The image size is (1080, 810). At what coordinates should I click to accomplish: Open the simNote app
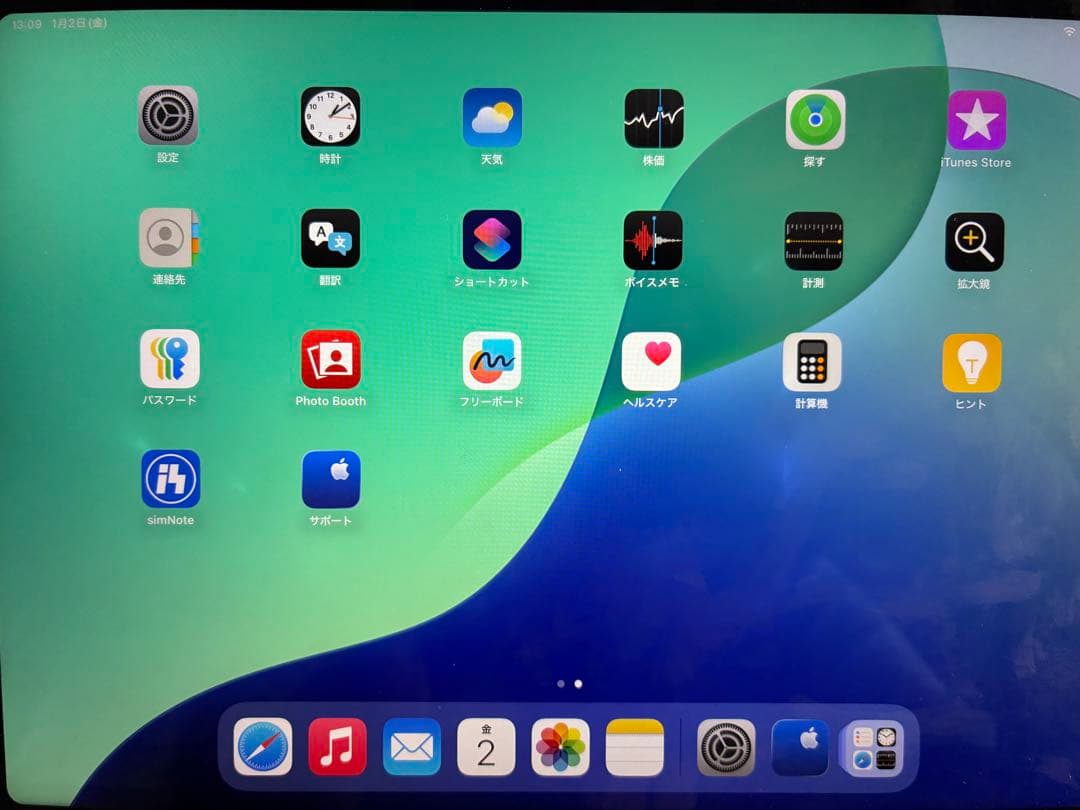169,480
